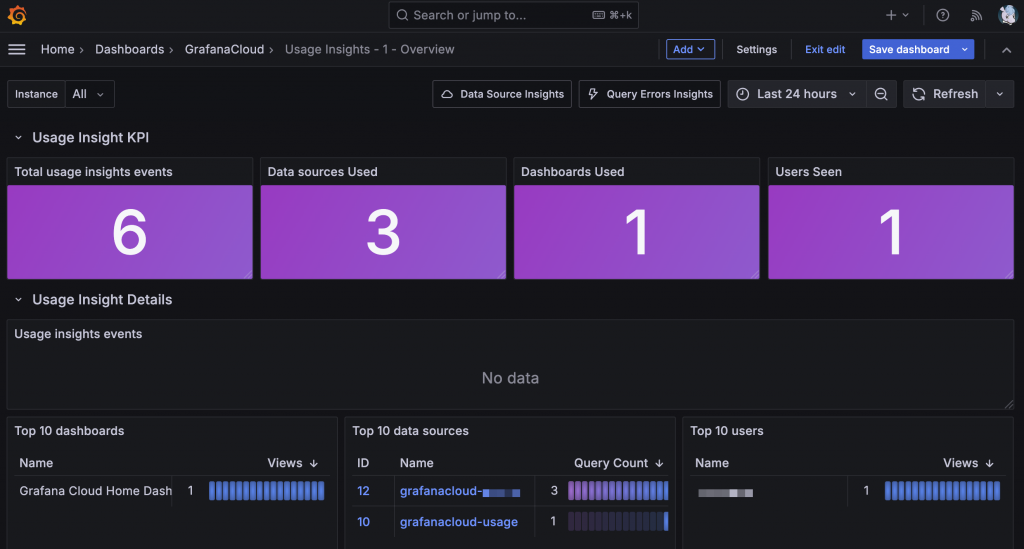Screen dimensions: 1024x549
Task: Click the Search or jump to field
Action: pos(513,15)
